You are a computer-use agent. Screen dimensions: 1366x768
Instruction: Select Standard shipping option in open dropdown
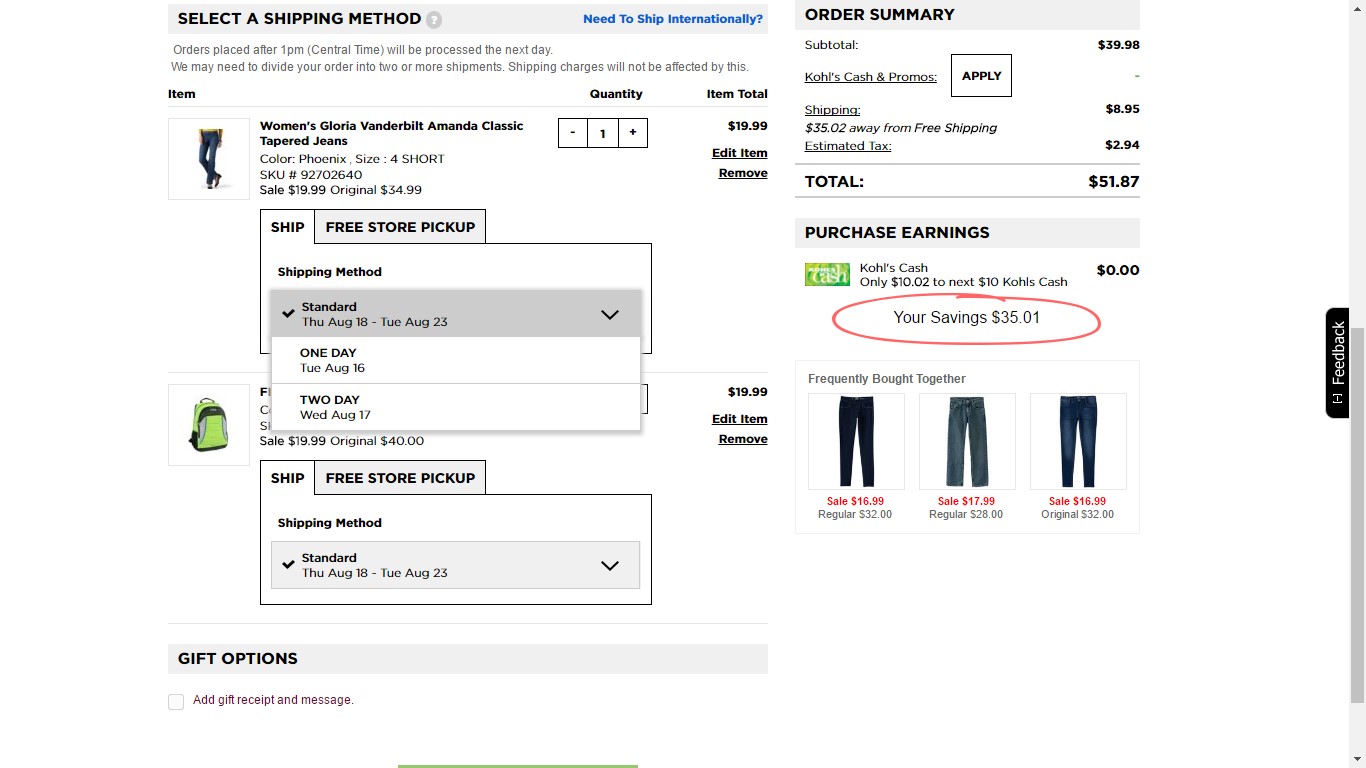coord(456,314)
